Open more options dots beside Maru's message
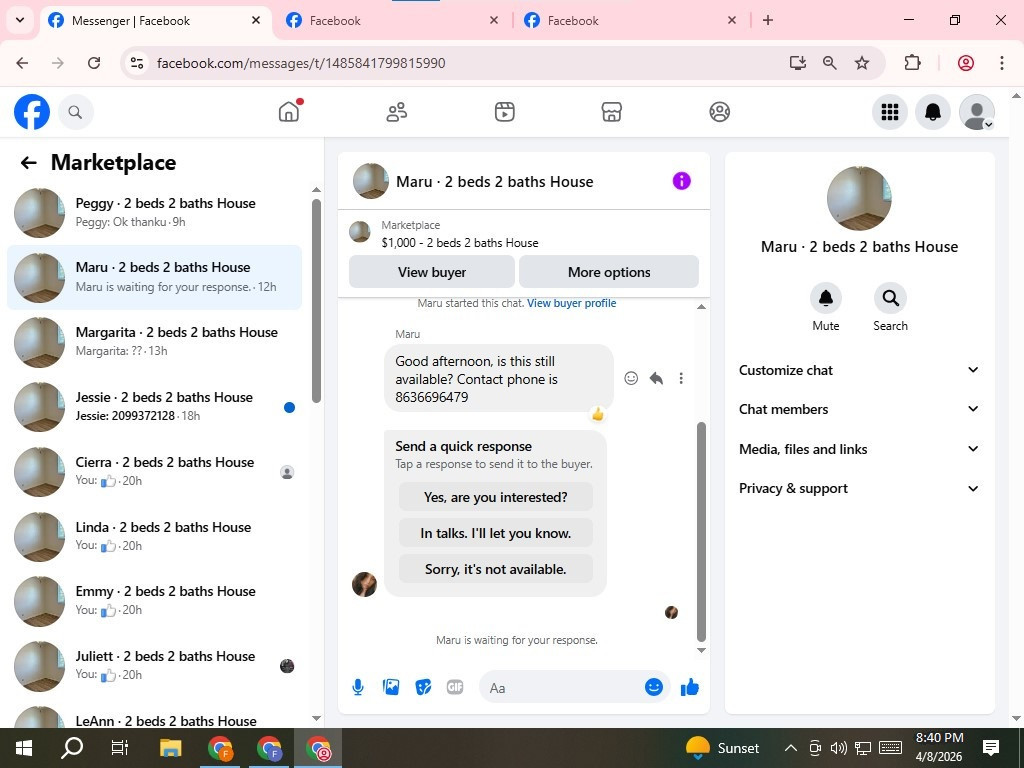Screen dimensions: 1024x768 [x=681, y=378]
